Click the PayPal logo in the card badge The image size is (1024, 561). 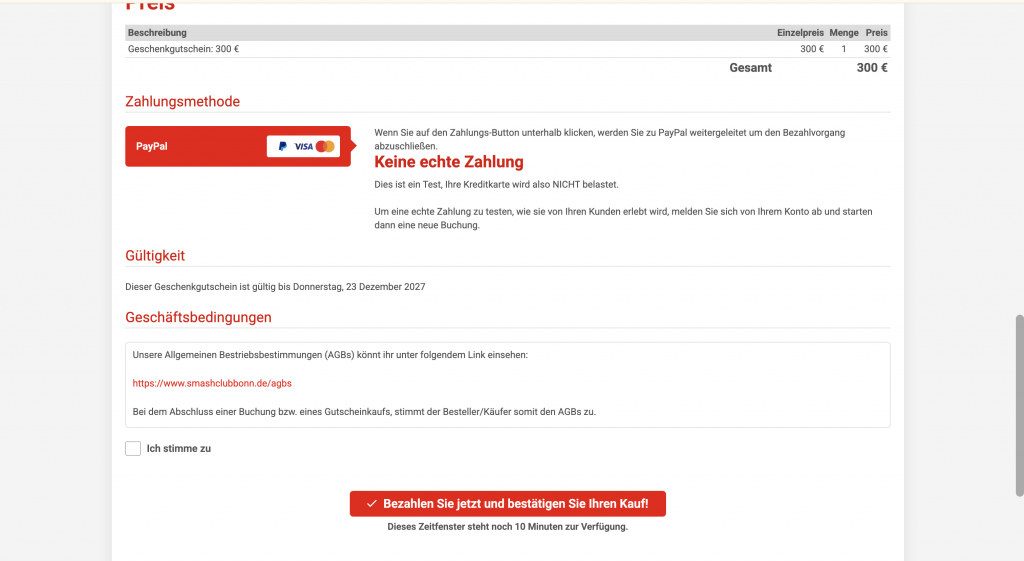282,146
